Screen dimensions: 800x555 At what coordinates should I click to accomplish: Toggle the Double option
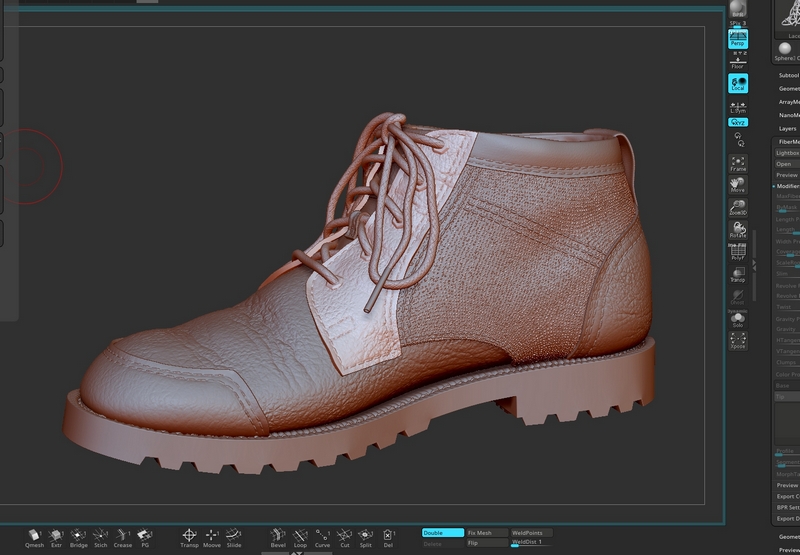click(442, 533)
